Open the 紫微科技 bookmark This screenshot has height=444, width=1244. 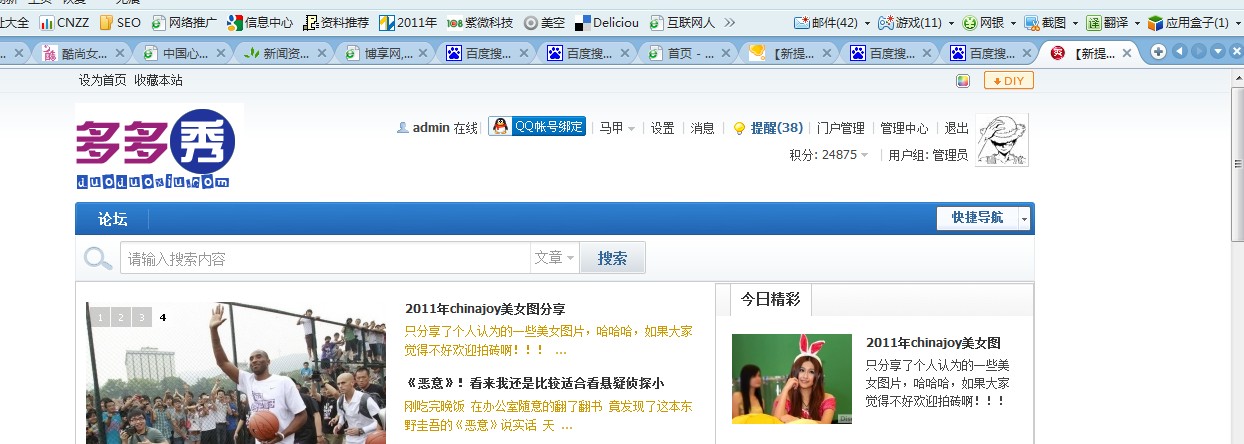click(480, 21)
